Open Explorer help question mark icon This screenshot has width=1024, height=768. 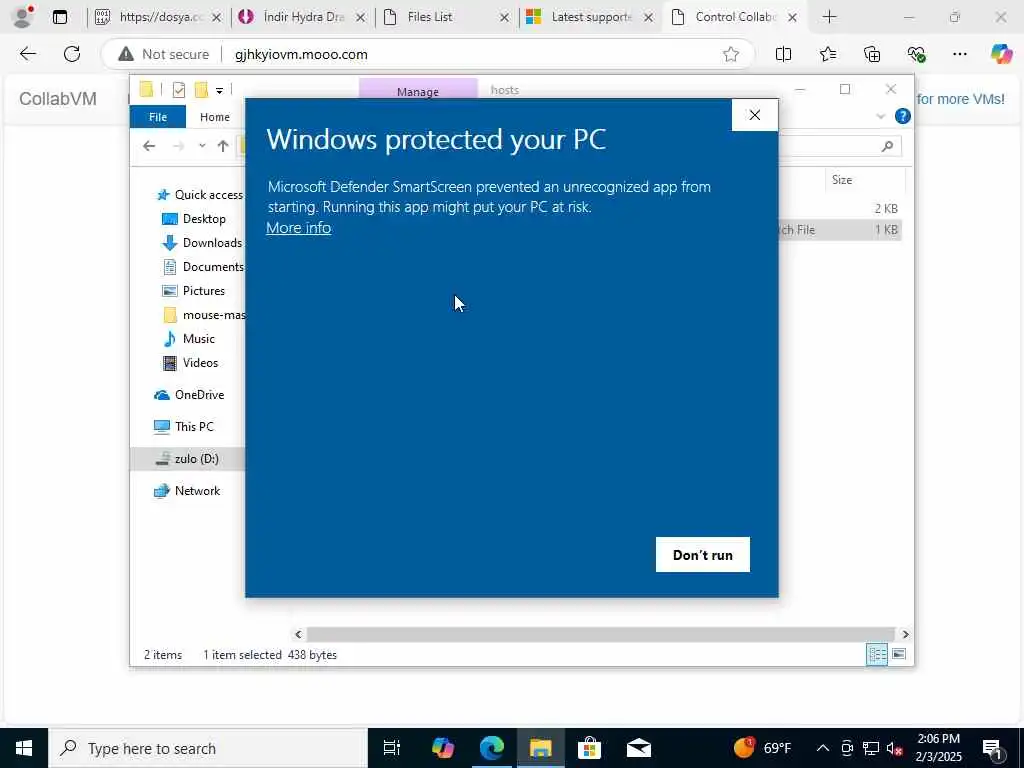click(903, 116)
